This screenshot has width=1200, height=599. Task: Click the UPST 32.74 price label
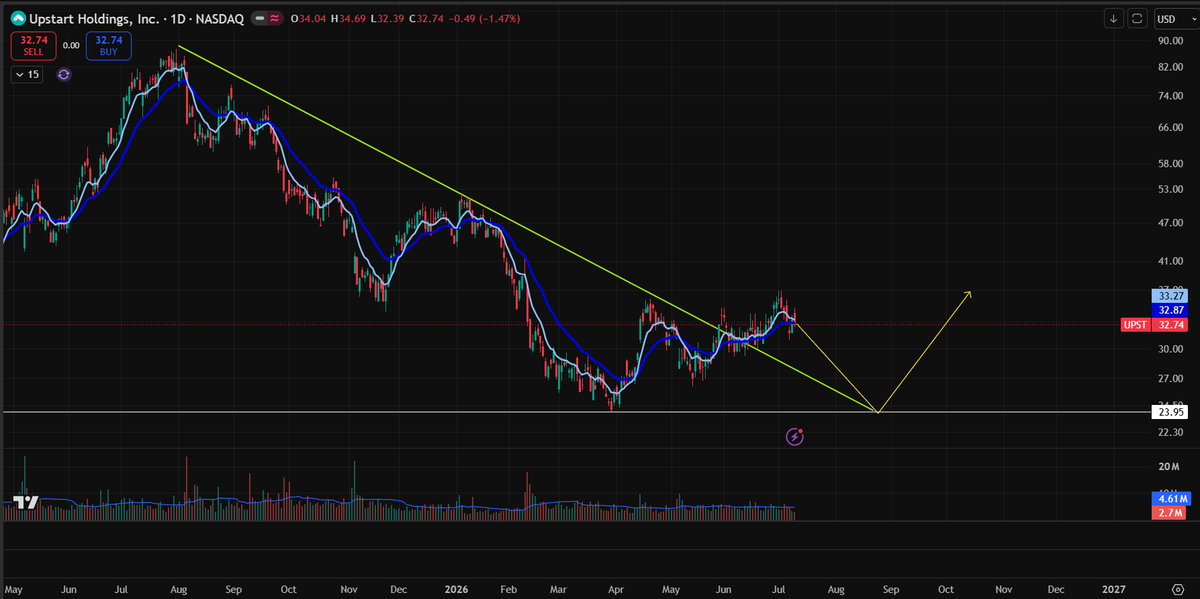1154,325
